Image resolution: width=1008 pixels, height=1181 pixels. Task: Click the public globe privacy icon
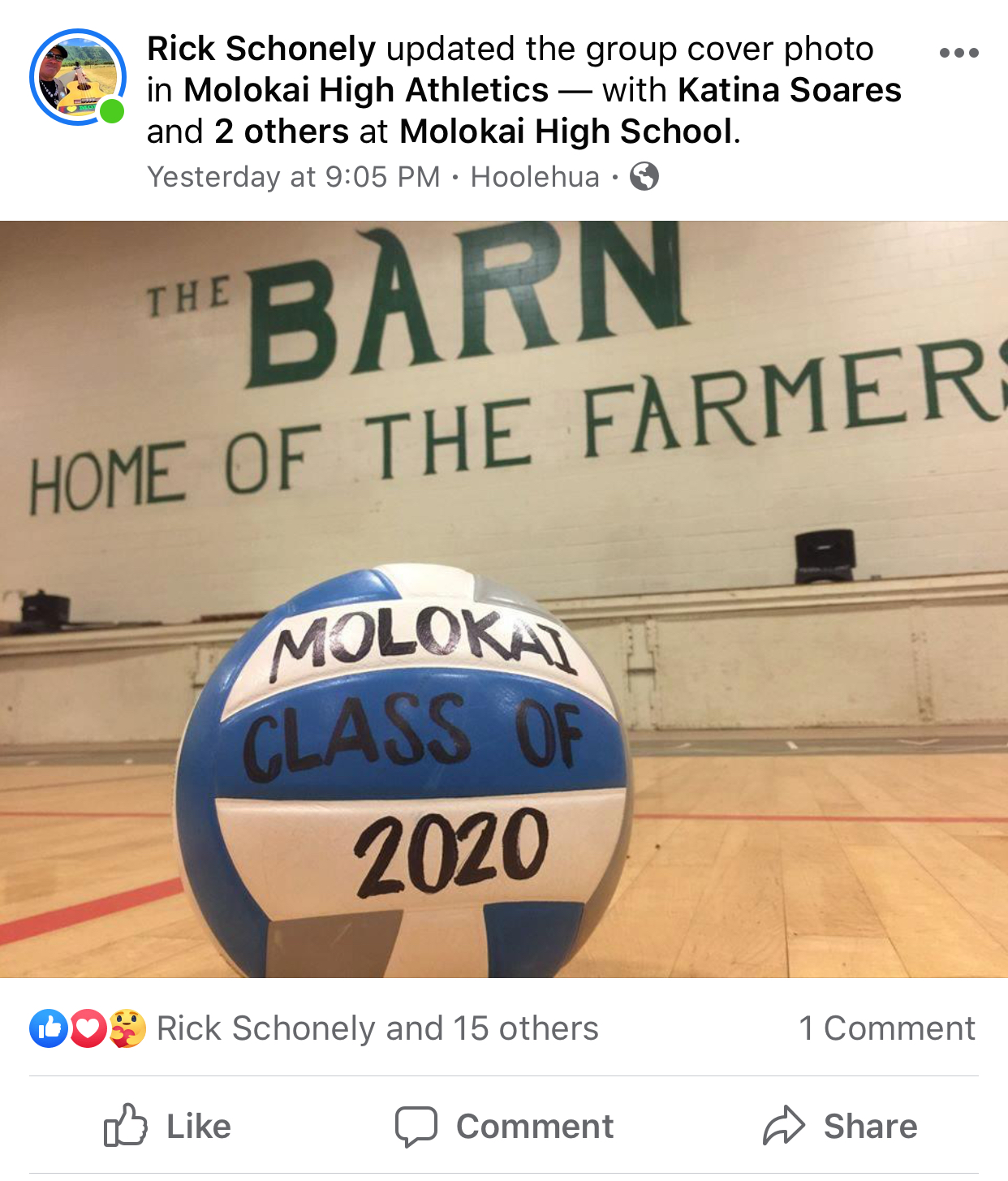(x=644, y=176)
